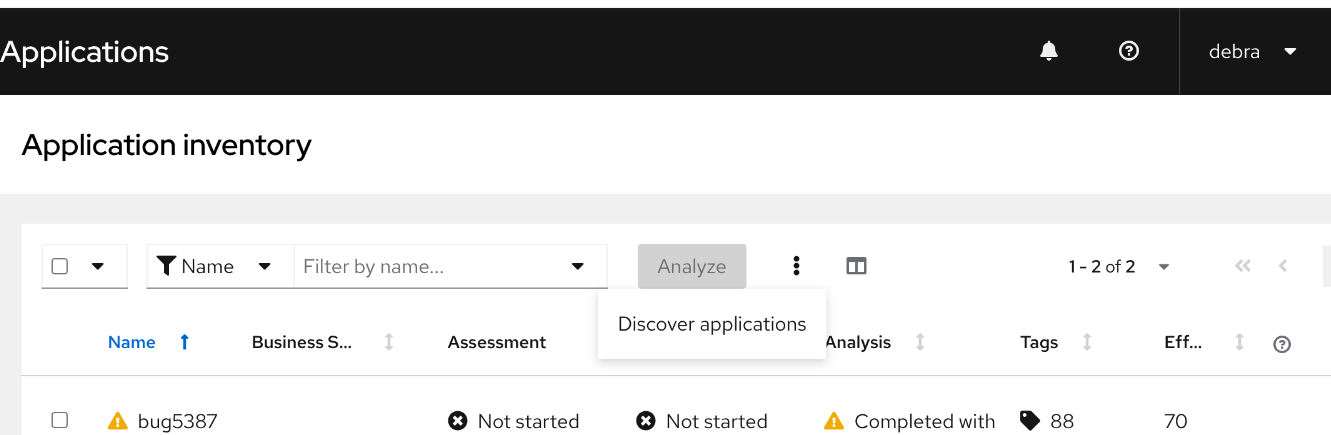Check the bug5387 row checkbox
1331x435 pixels.
click(60, 420)
